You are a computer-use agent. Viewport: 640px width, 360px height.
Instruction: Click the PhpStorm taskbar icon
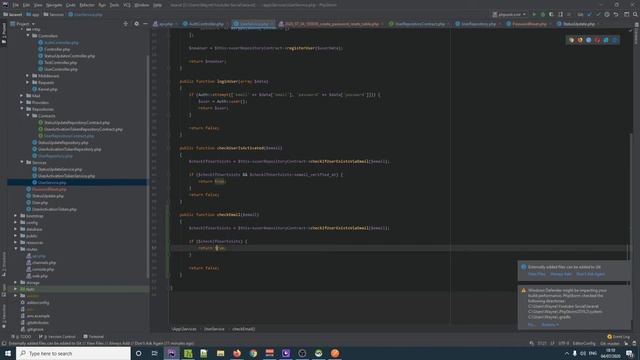tap(171, 353)
